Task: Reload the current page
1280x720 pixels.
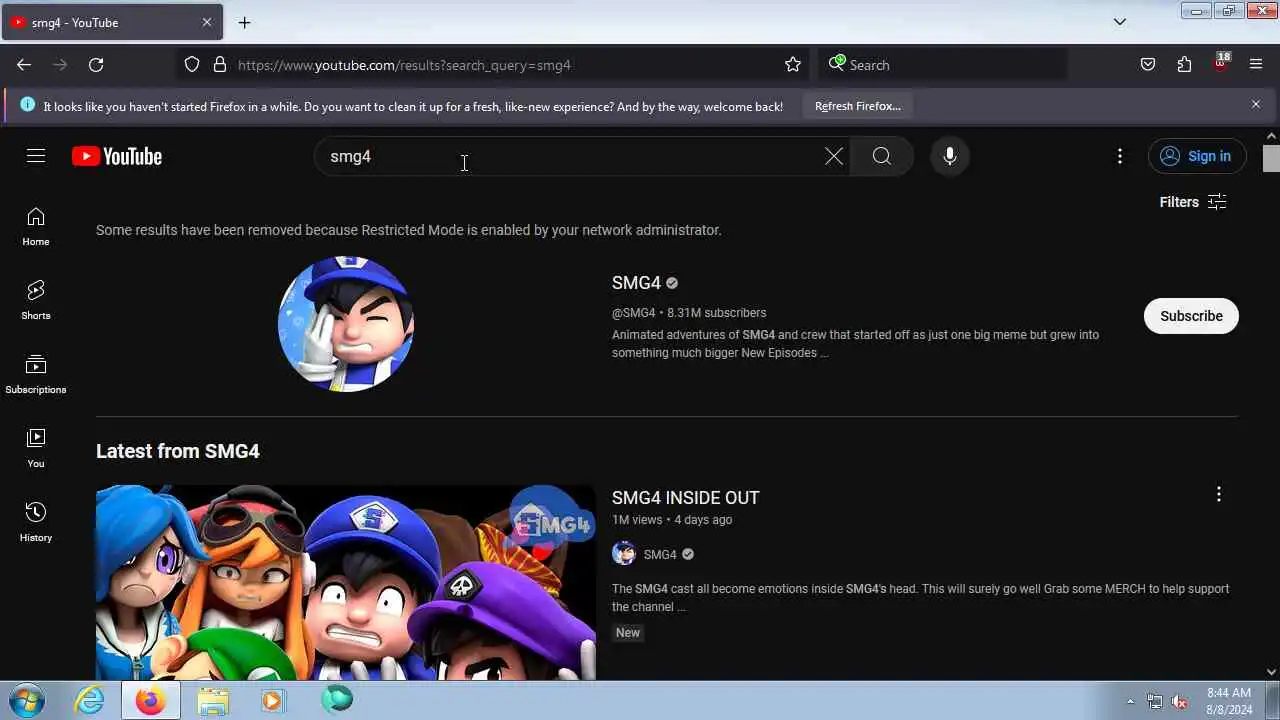Action: pyautogui.click(x=96, y=65)
